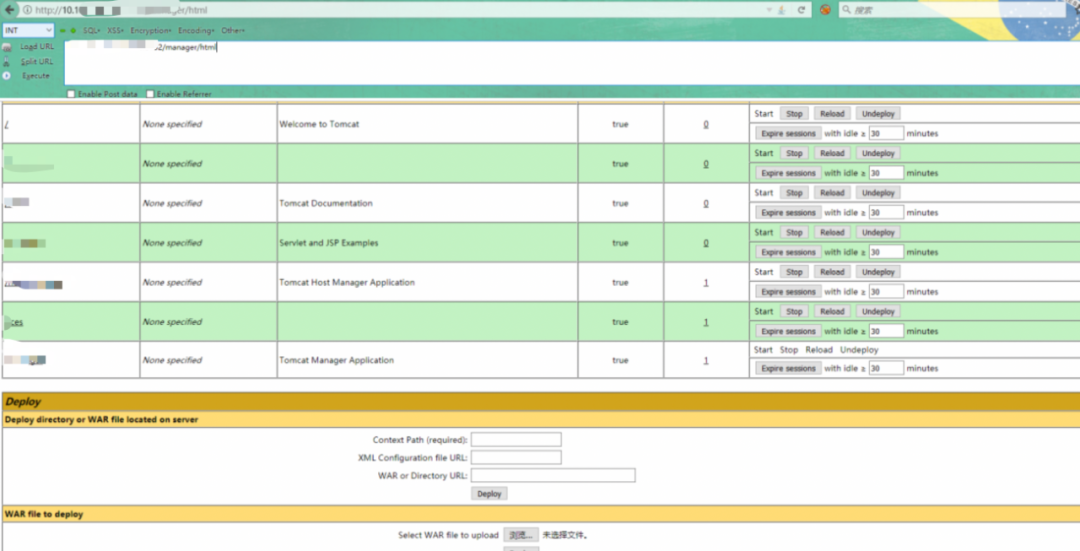Viewport: 1080px width, 551px height.
Task: Click the HackBar URL text area
Action: click(572, 63)
